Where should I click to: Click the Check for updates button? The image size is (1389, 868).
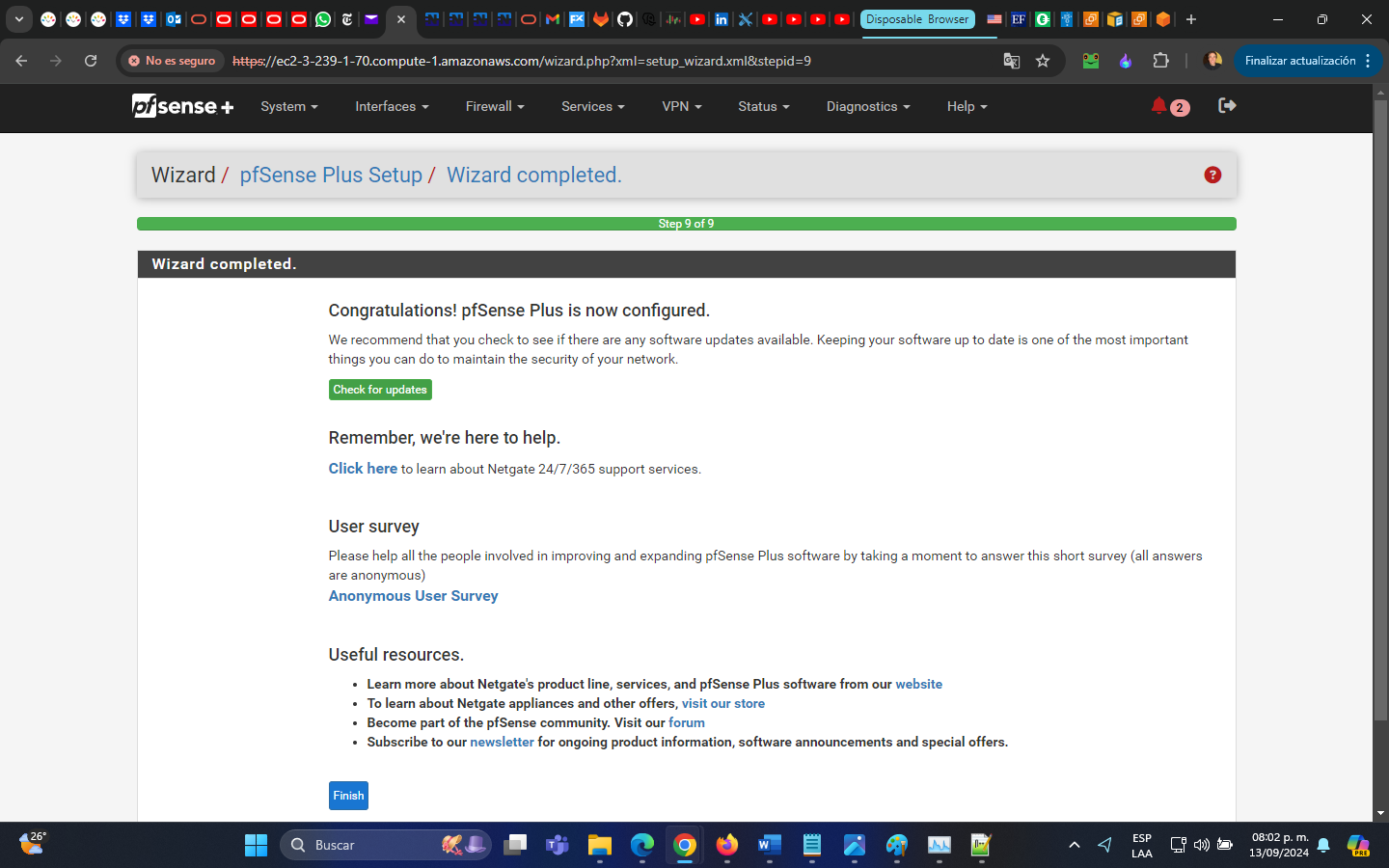[380, 390]
